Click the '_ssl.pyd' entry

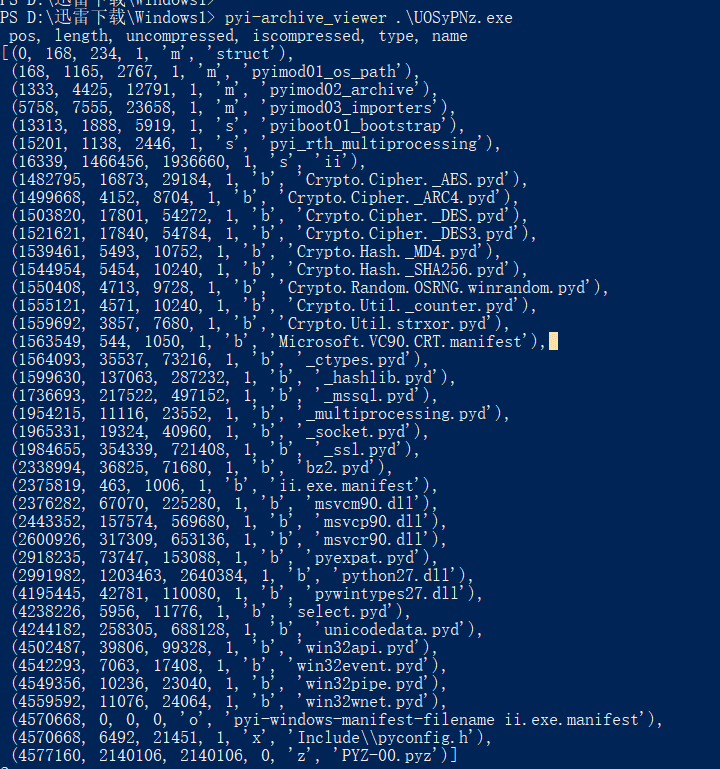click(216, 450)
